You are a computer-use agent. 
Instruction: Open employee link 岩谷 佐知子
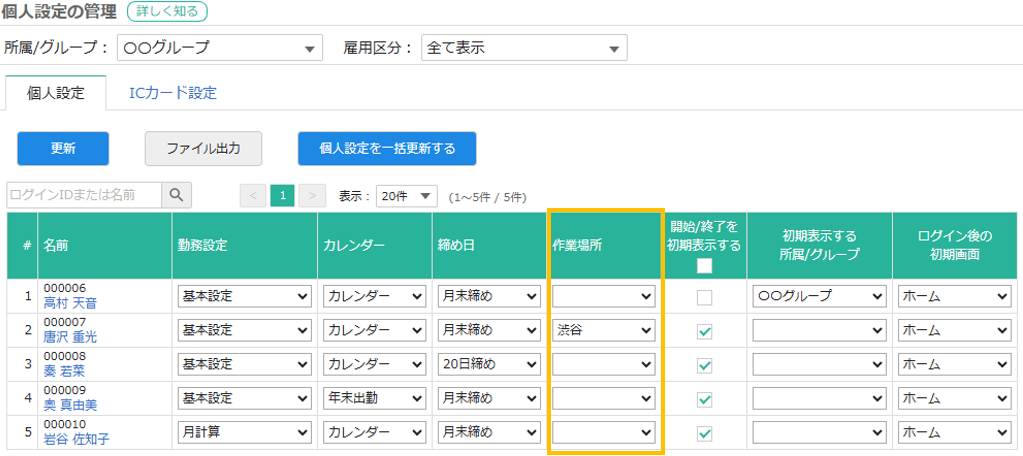(x=76, y=439)
